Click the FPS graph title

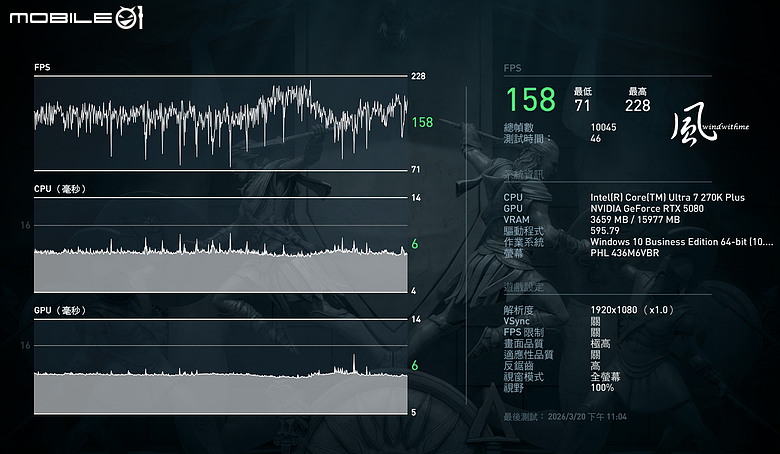click(42, 67)
